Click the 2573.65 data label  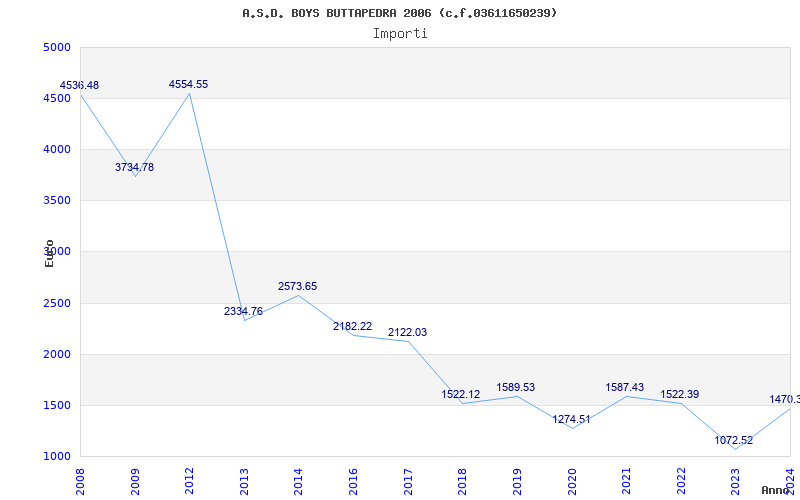click(x=297, y=287)
